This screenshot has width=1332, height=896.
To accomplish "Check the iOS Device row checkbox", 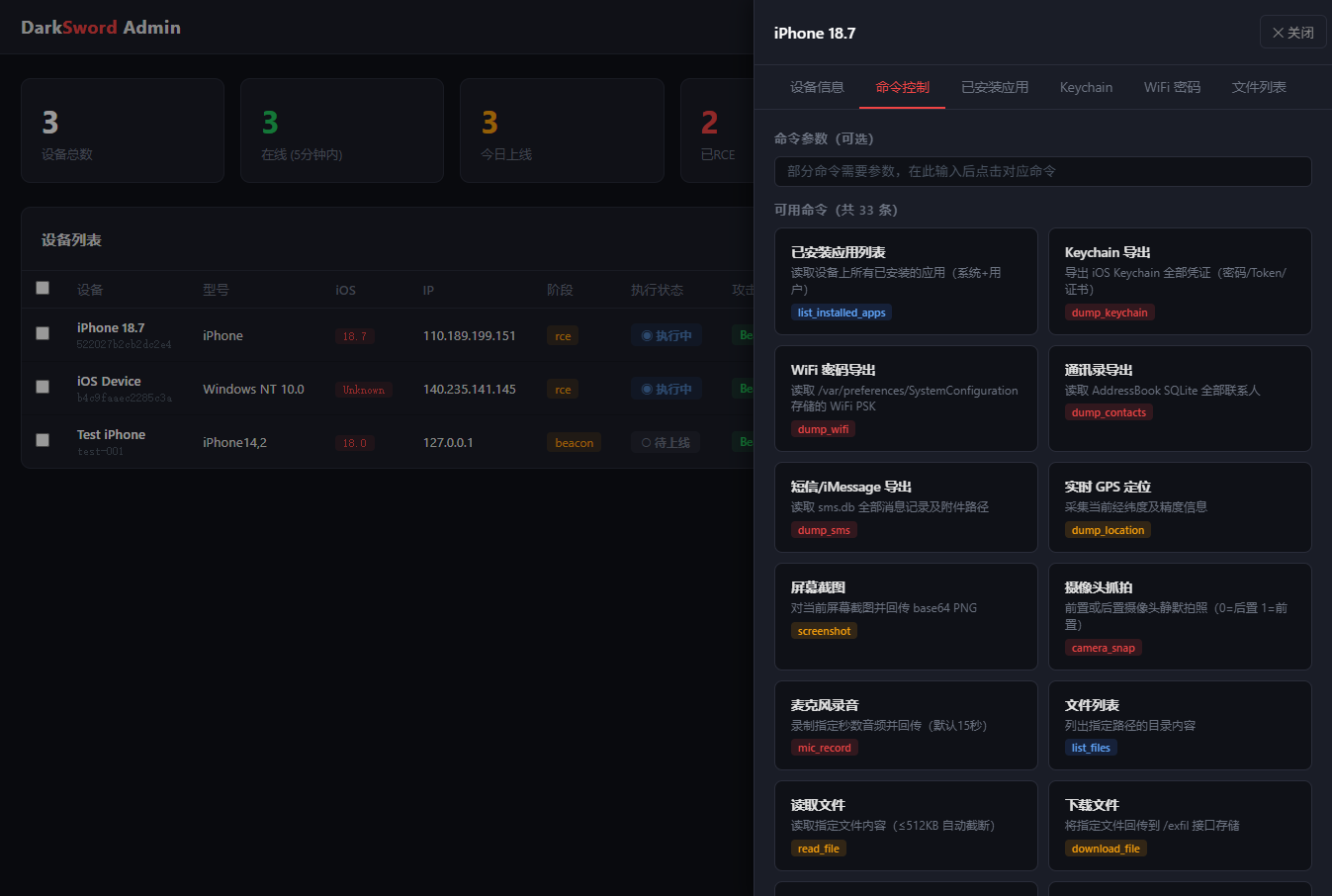I will pos(43,387).
